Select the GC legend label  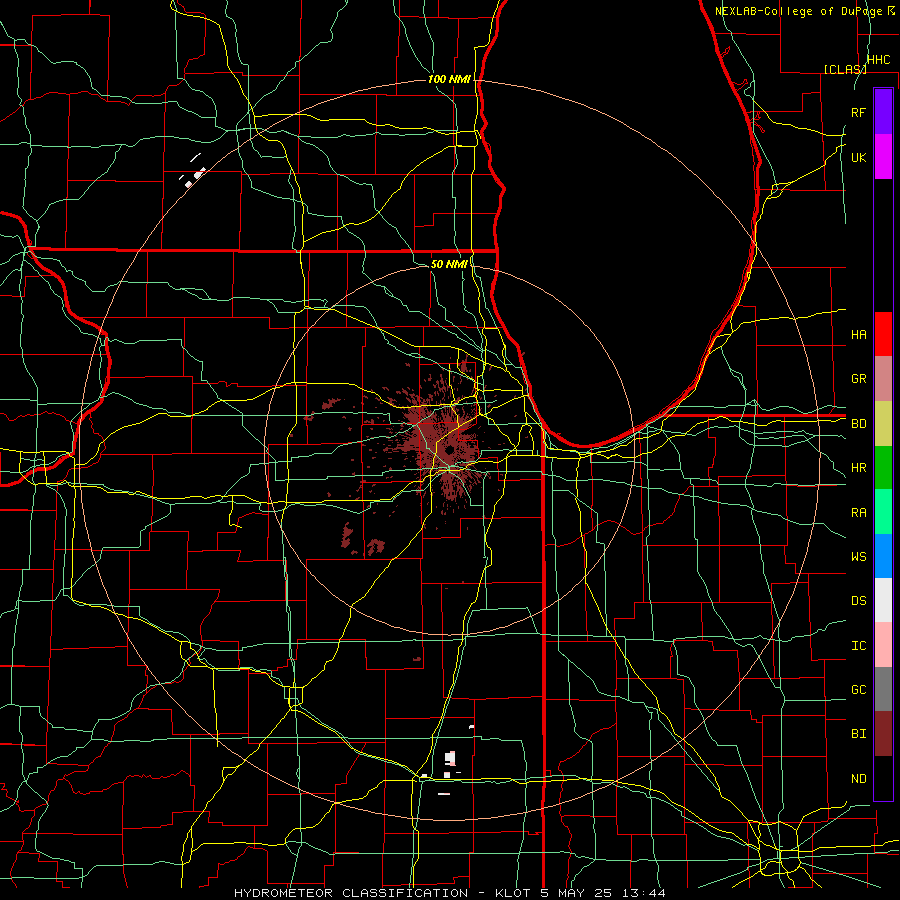pyautogui.click(x=858, y=690)
